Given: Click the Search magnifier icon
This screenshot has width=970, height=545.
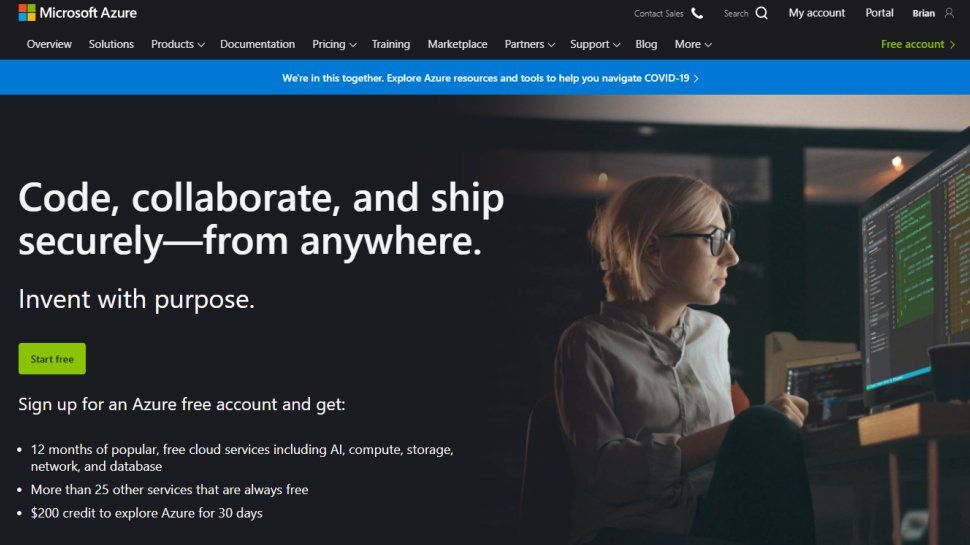Looking at the screenshot, I should click(x=762, y=13).
